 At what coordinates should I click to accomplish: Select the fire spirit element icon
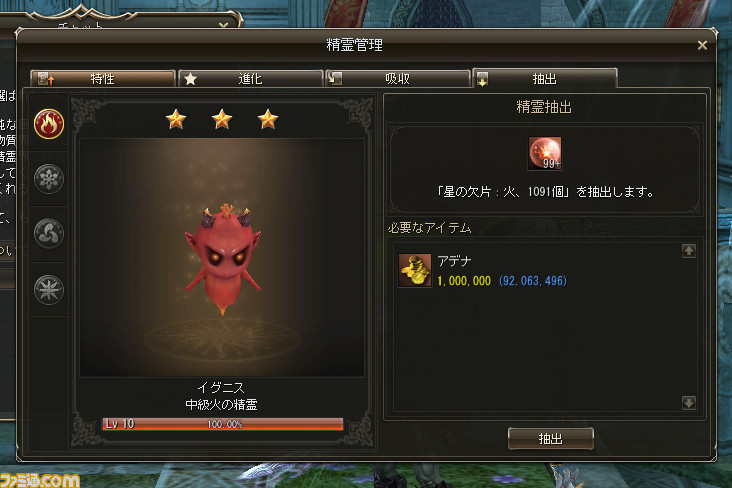click(49, 124)
